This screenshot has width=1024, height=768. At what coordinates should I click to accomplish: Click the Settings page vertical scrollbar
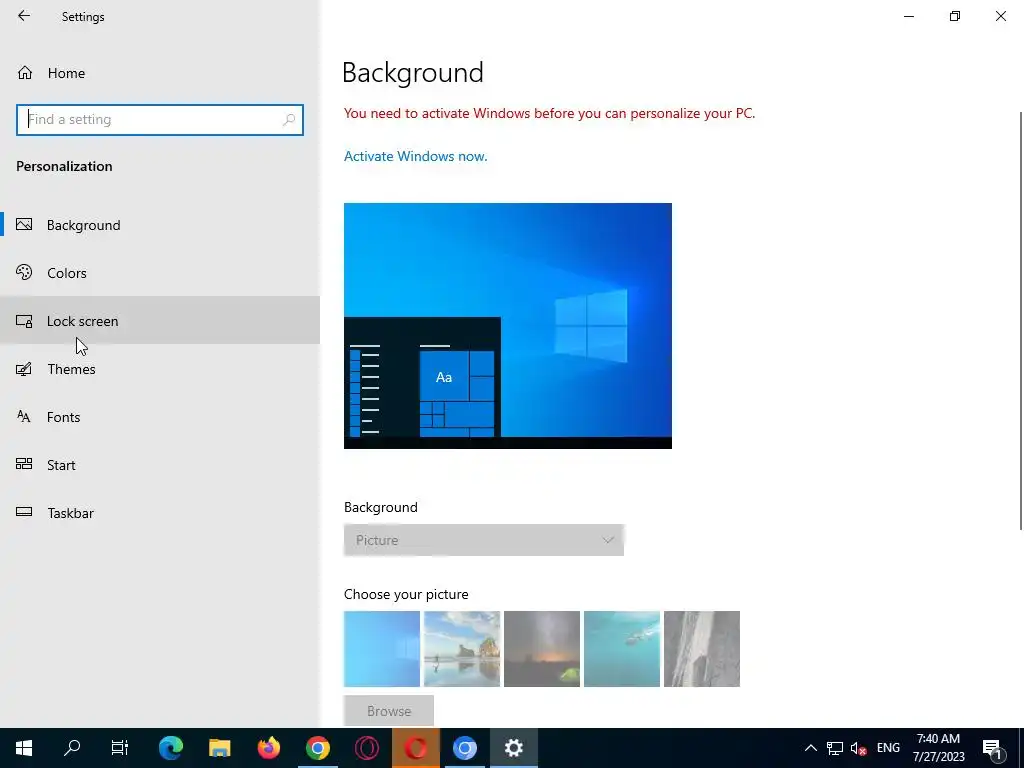click(1021, 320)
